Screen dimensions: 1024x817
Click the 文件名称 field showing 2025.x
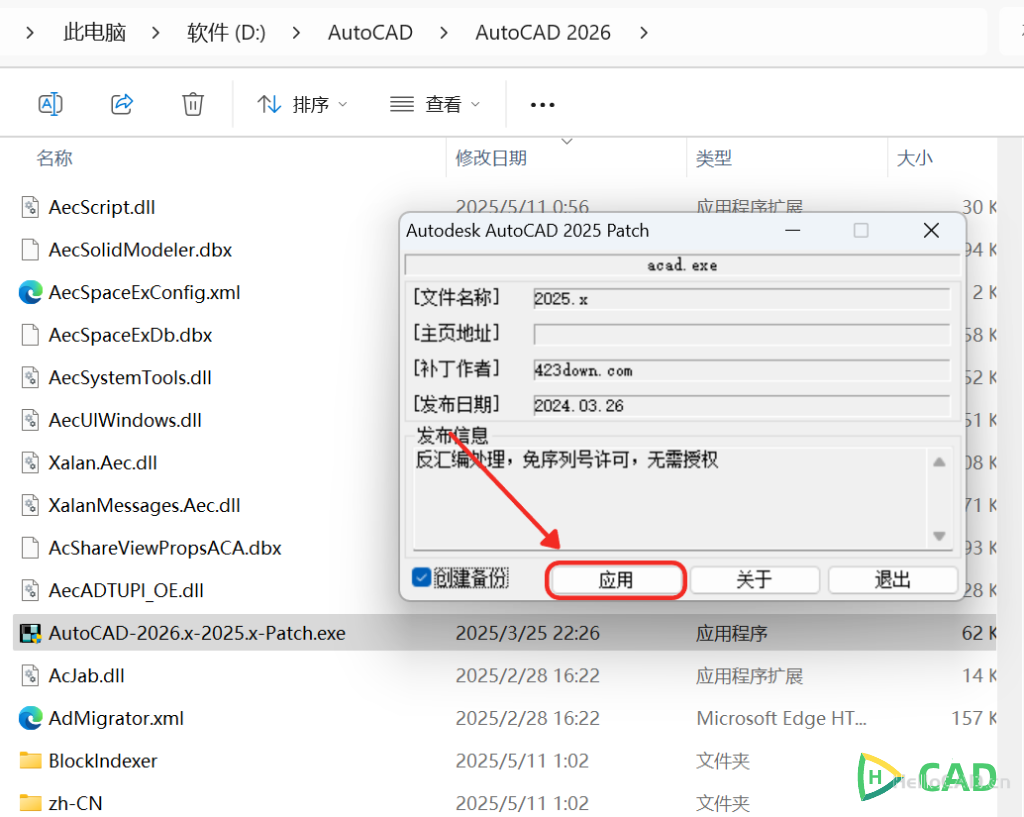tap(741, 298)
